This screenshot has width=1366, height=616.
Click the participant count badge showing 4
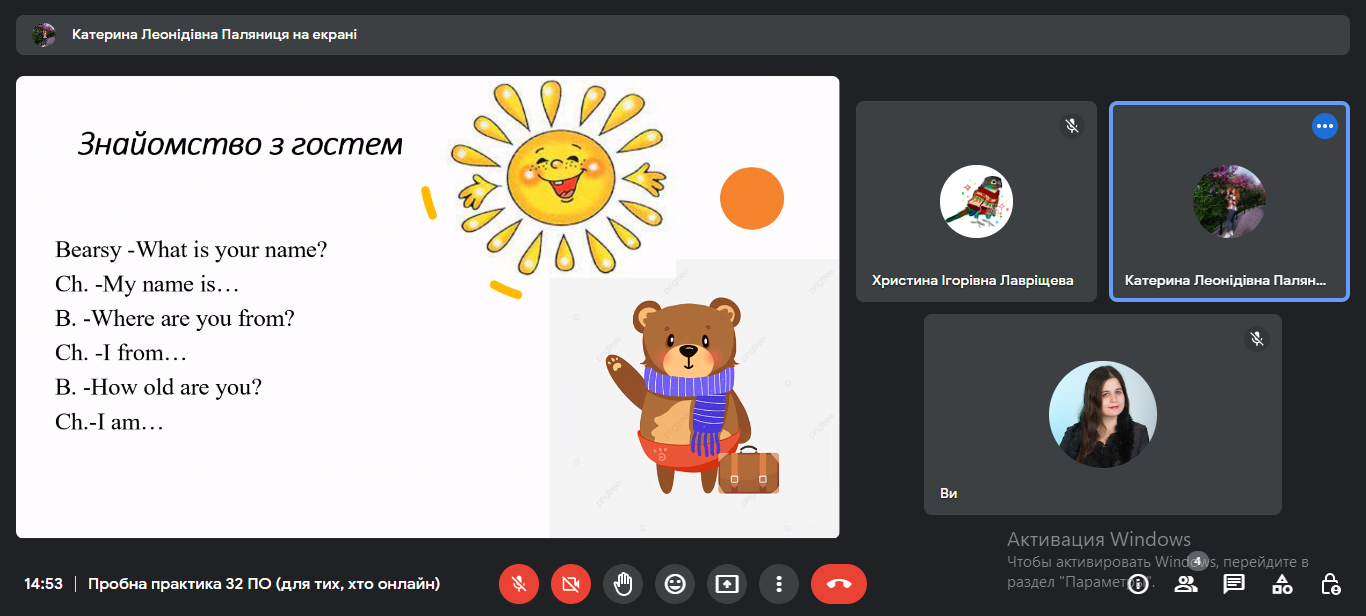click(1197, 561)
